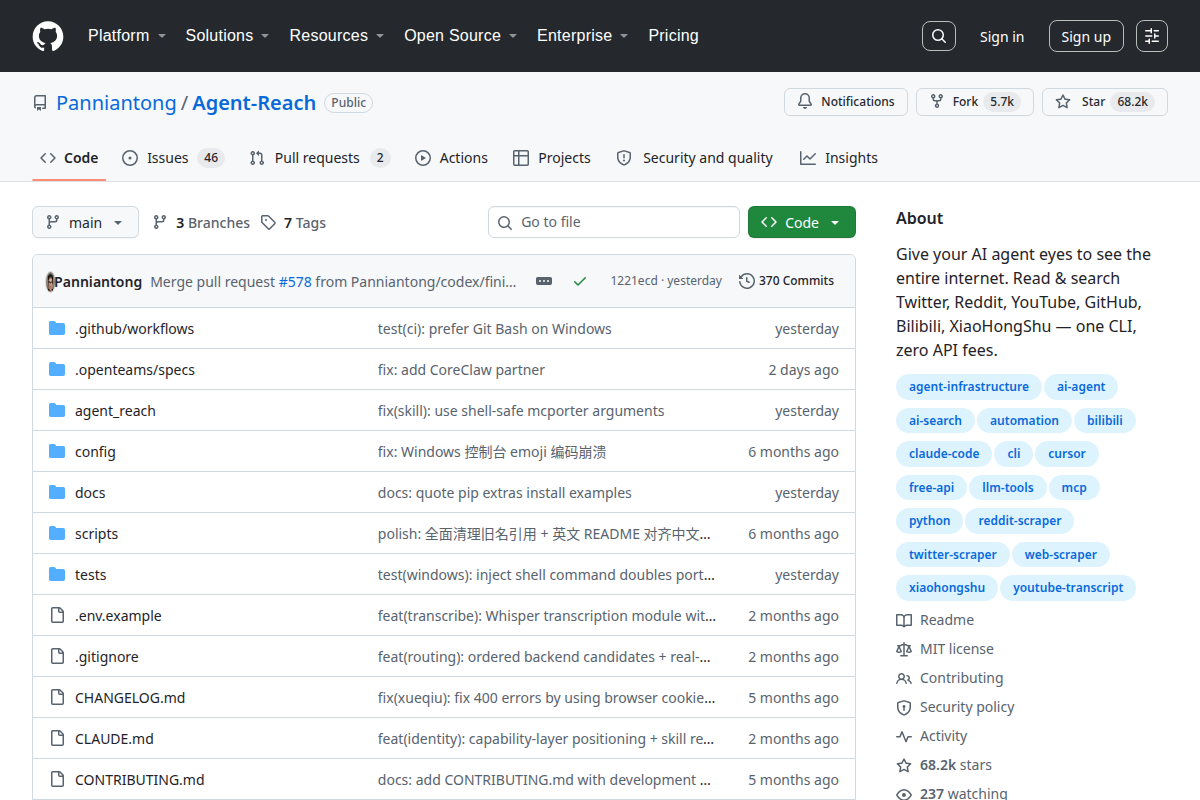The image size is (1200, 800).
Task: Switch to the Pull requests tab
Action: pyautogui.click(x=319, y=158)
